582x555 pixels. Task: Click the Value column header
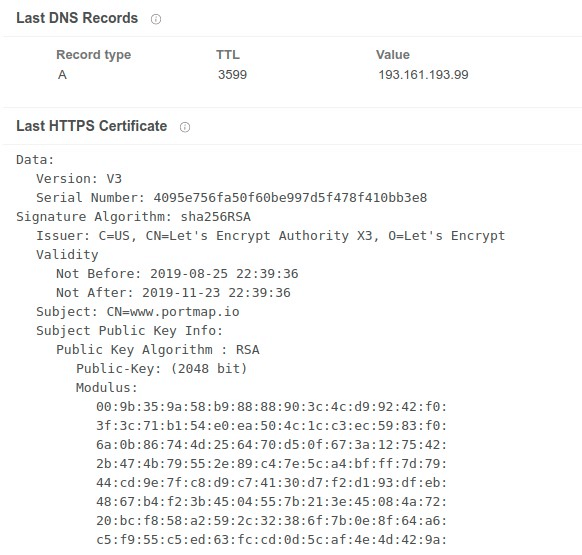pyautogui.click(x=393, y=55)
